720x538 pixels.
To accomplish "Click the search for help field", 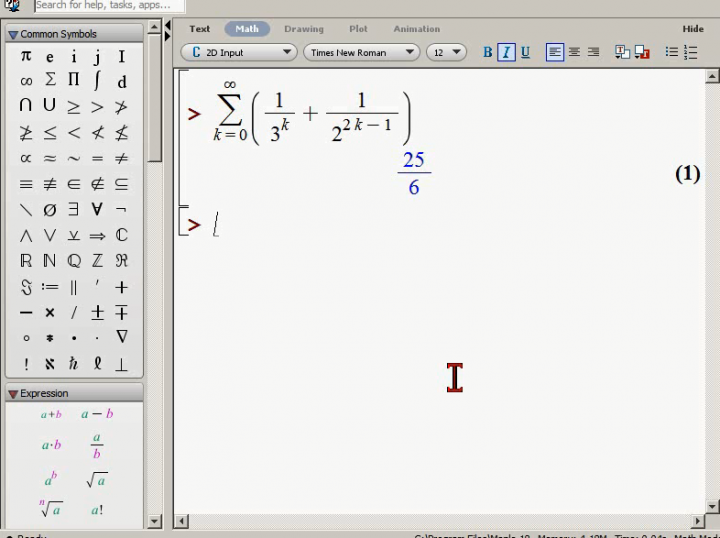I will (110, 6).
